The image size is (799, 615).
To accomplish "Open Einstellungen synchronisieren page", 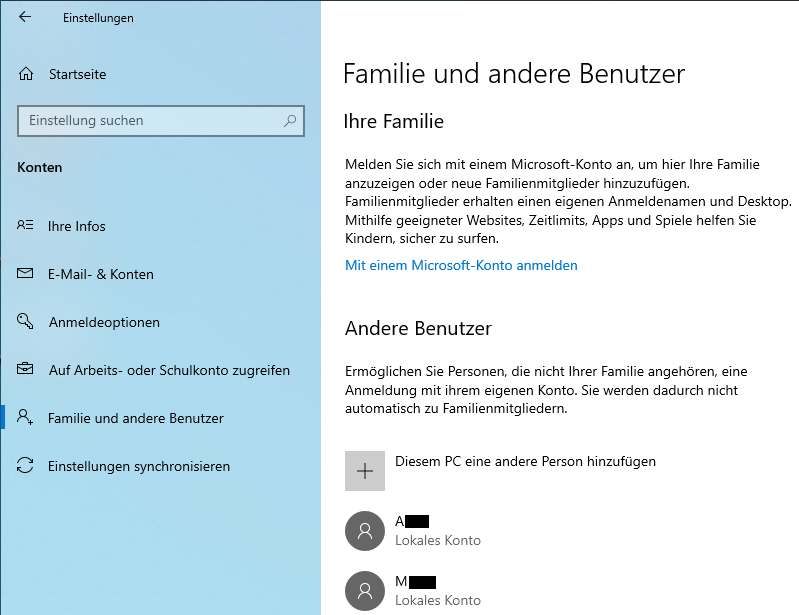I will click(x=139, y=466).
